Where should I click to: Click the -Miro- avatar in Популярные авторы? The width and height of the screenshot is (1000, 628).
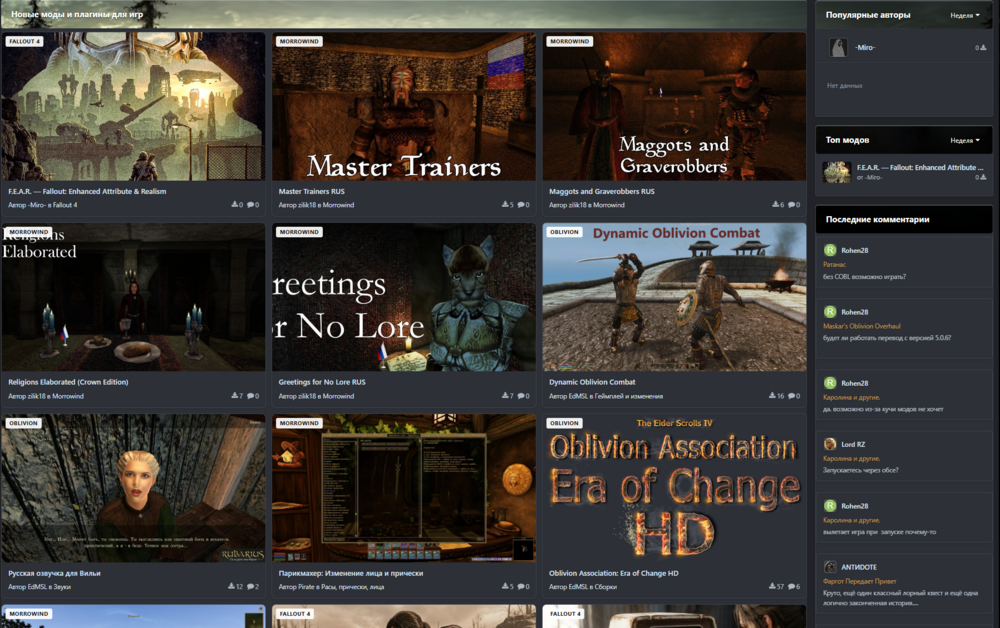[838, 47]
